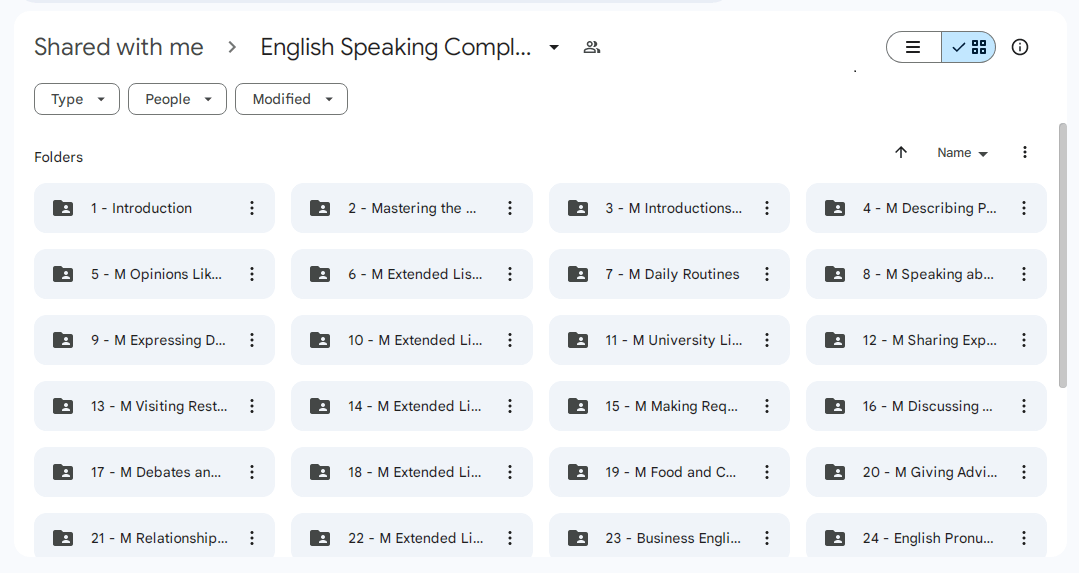Open the People filter dropdown
Screen dimensions: 1079x573
pos(178,99)
